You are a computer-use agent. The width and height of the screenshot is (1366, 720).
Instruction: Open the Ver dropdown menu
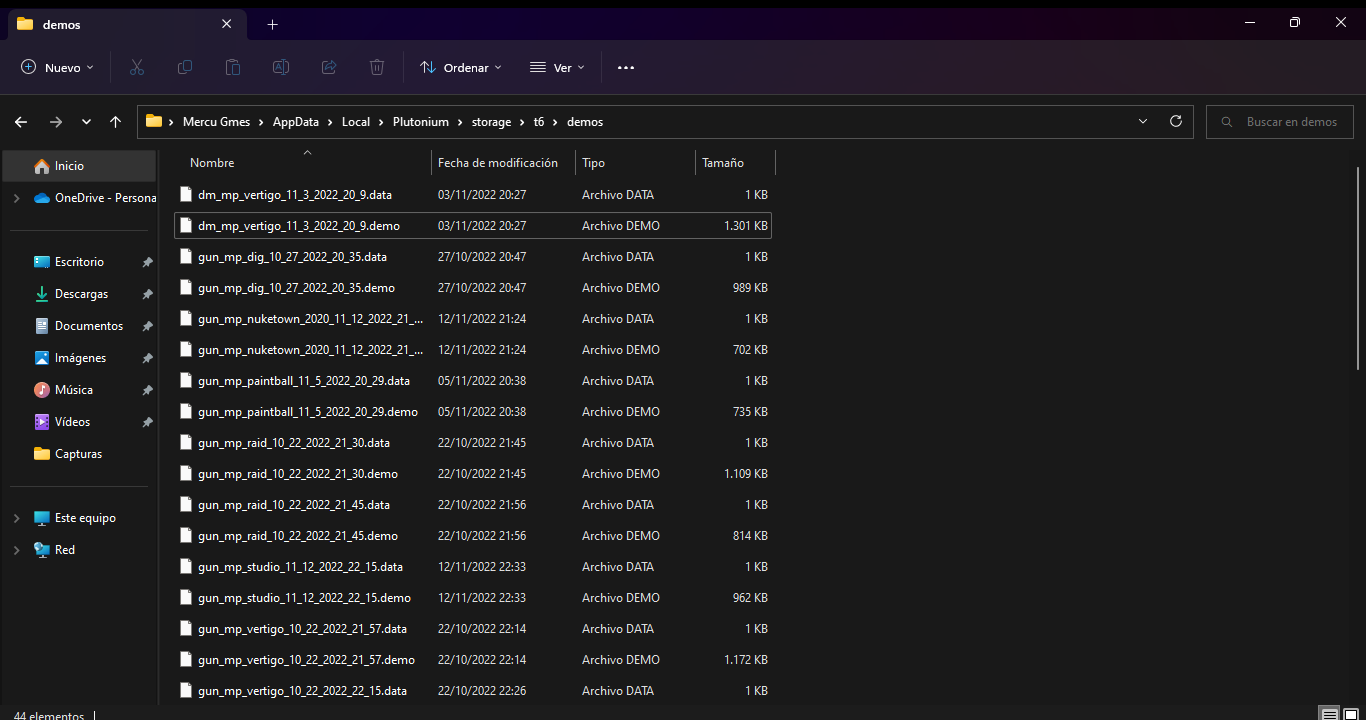point(557,67)
